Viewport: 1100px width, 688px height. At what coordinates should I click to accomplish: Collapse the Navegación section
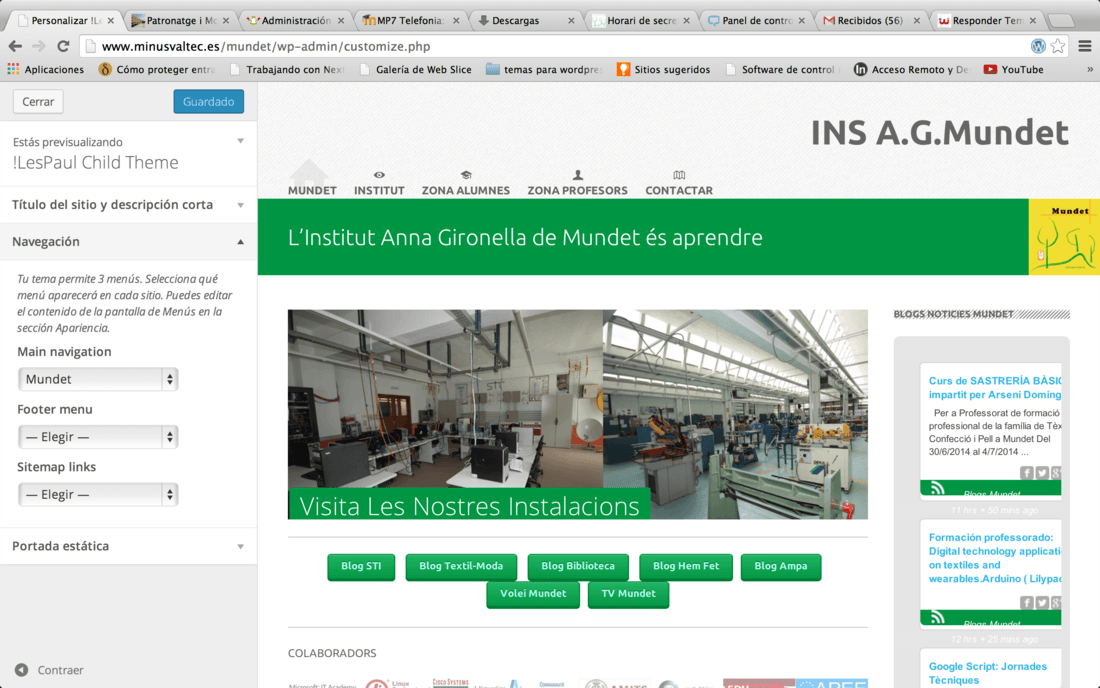tap(128, 241)
